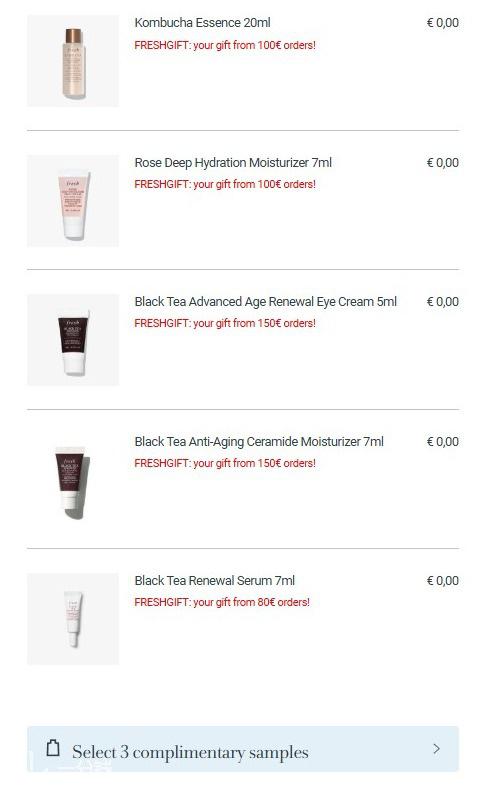Click FRESHGIFT promo under Eye Cream

[225, 323]
